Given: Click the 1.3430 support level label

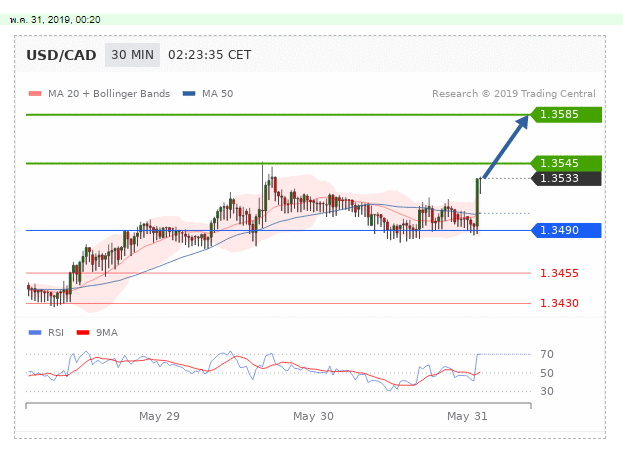Looking at the screenshot, I should [x=559, y=303].
